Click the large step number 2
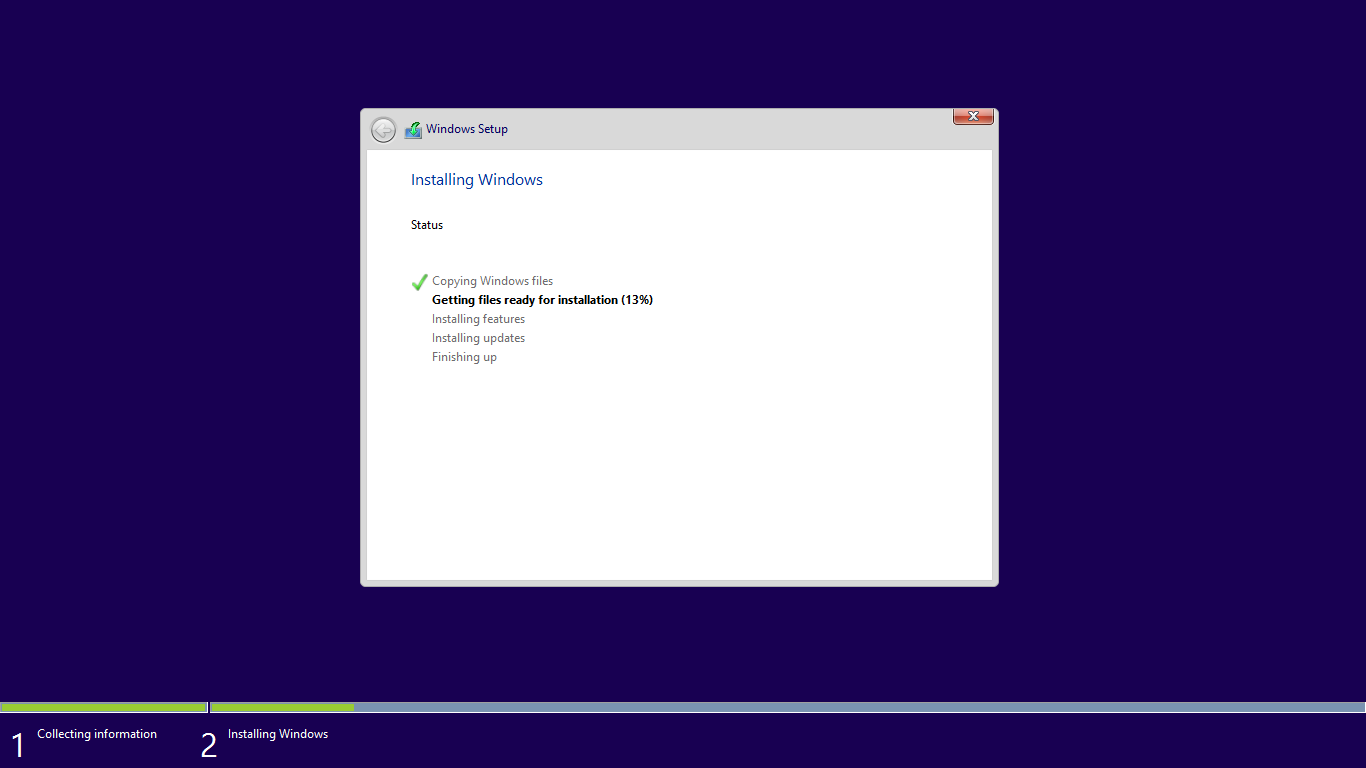Viewport: 1366px width, 768px height. [x=208, y=745]
